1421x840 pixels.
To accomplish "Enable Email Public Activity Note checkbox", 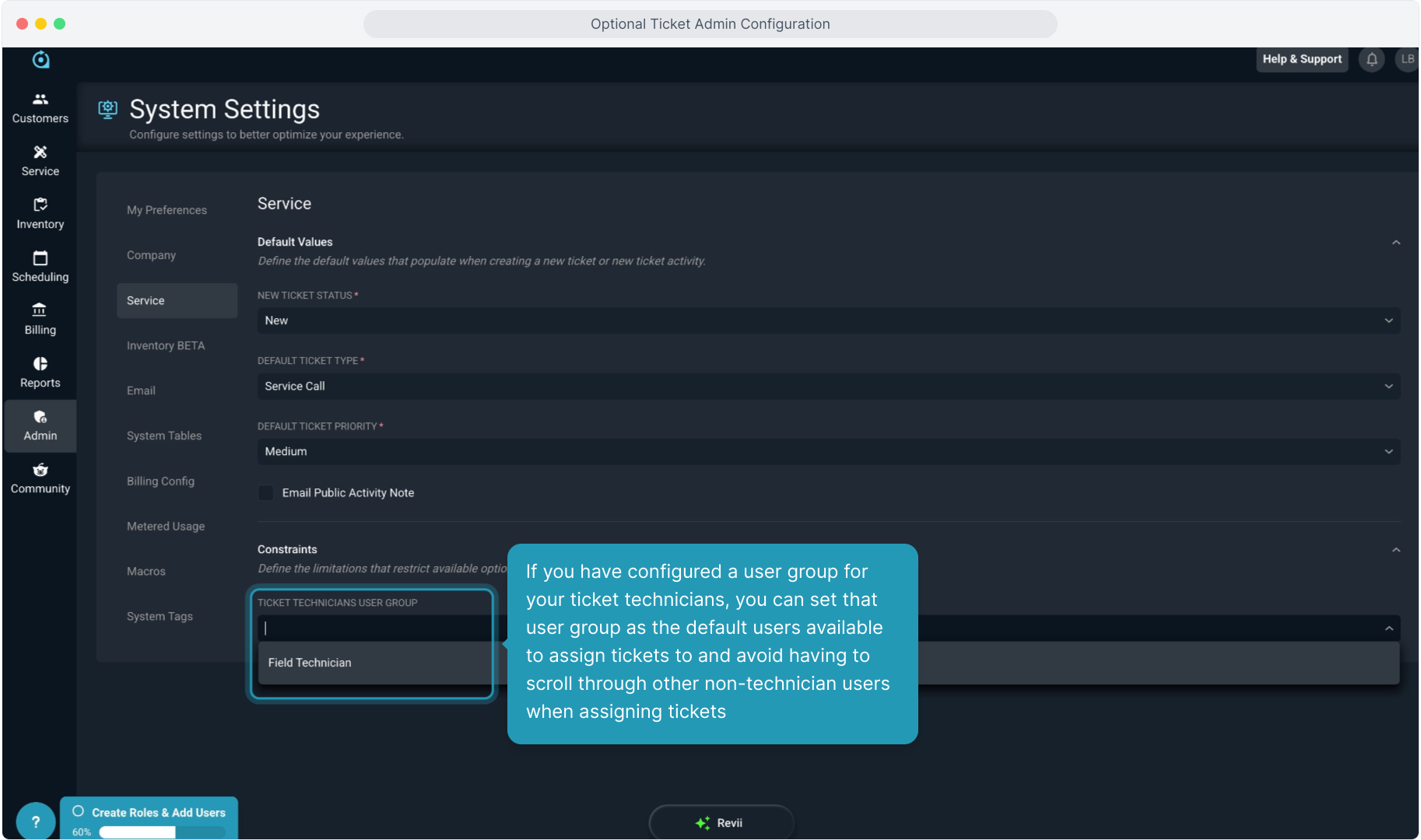I will pos(266,493).
